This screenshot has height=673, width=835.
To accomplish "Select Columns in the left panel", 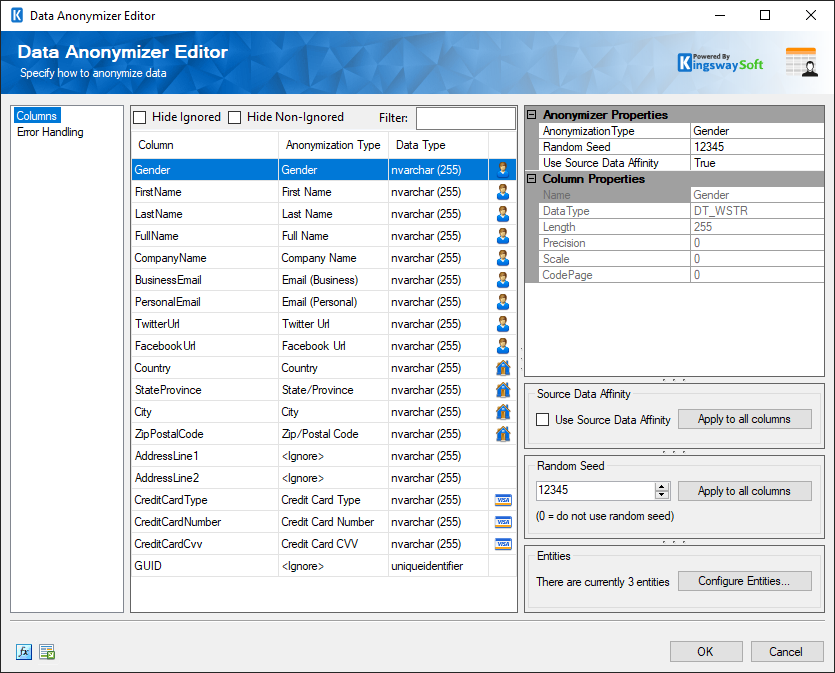I will tap(37, 115).
